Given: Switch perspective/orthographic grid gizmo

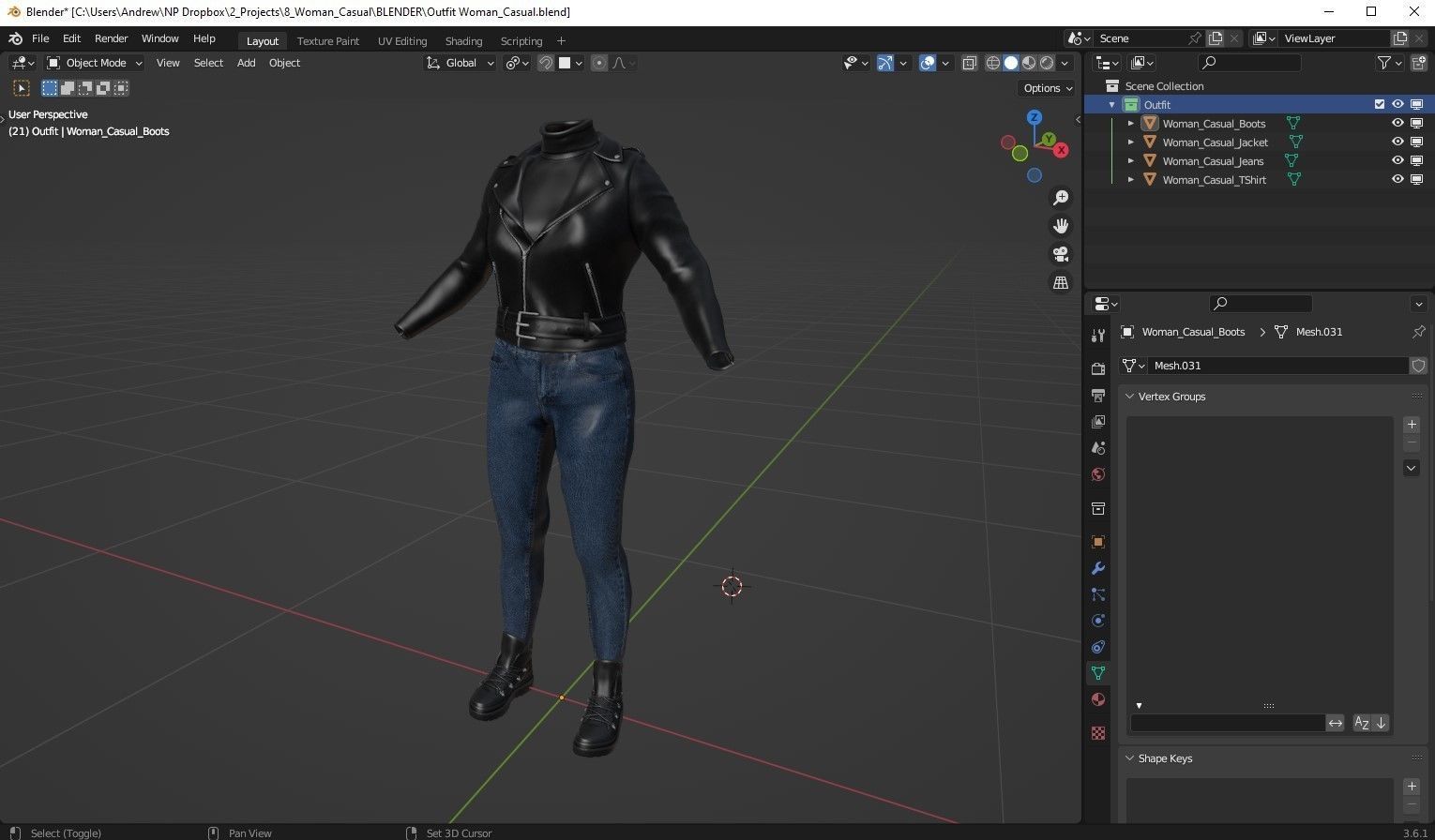Looking at the screenshot, I should pyautogui.click(x=1061, y=282).
